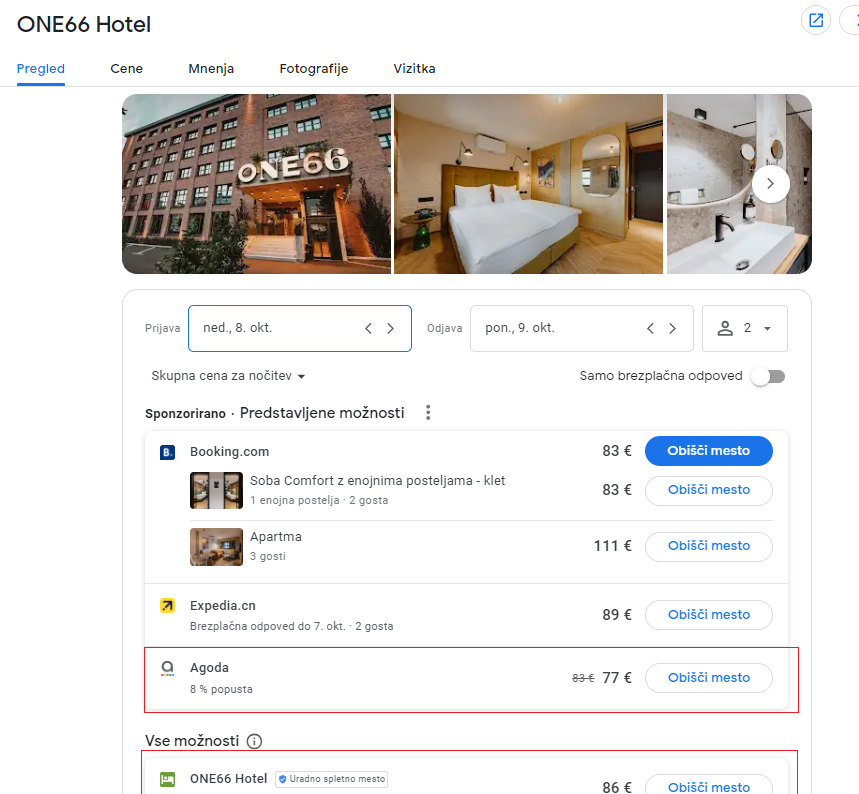
Task: Select the Vizitka tab
Action: (x=414, y=68)
